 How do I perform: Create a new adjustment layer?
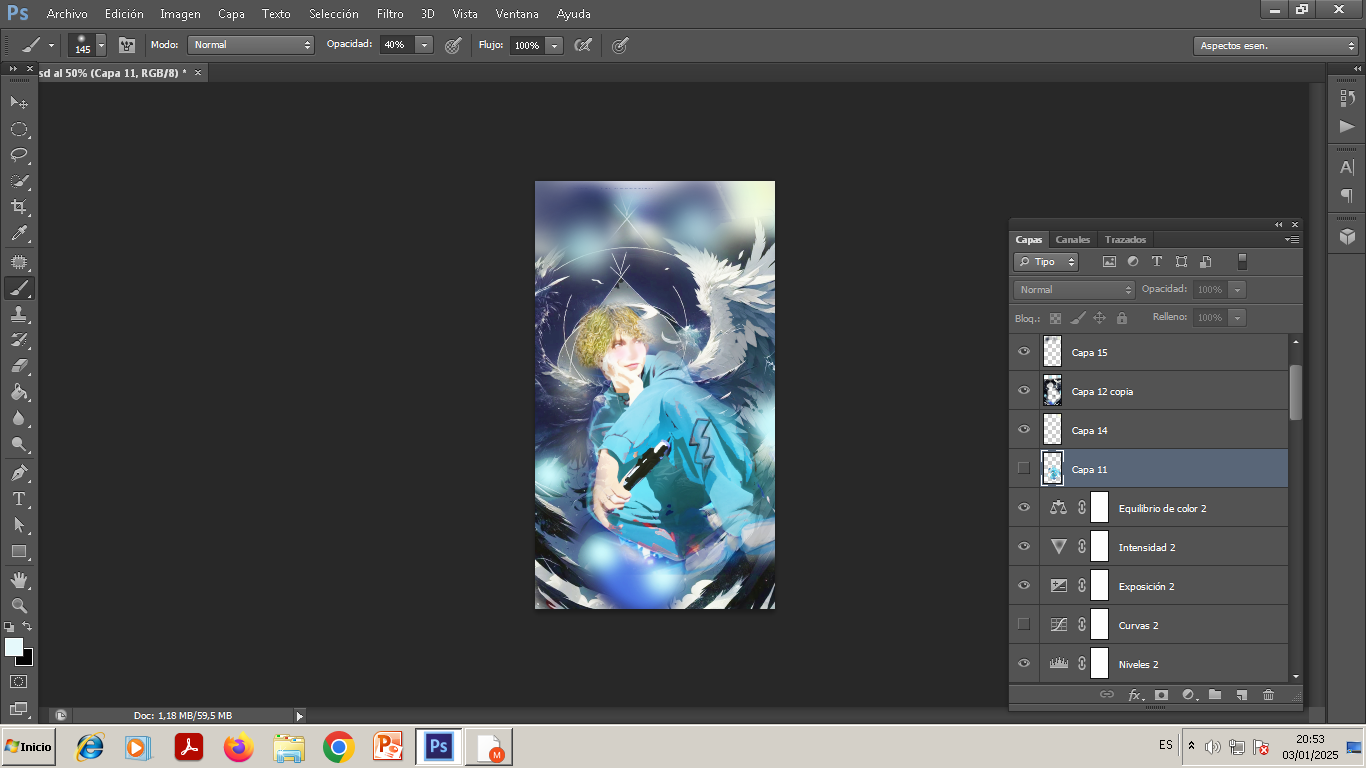pyautogui.click(x=1189, y=695)
